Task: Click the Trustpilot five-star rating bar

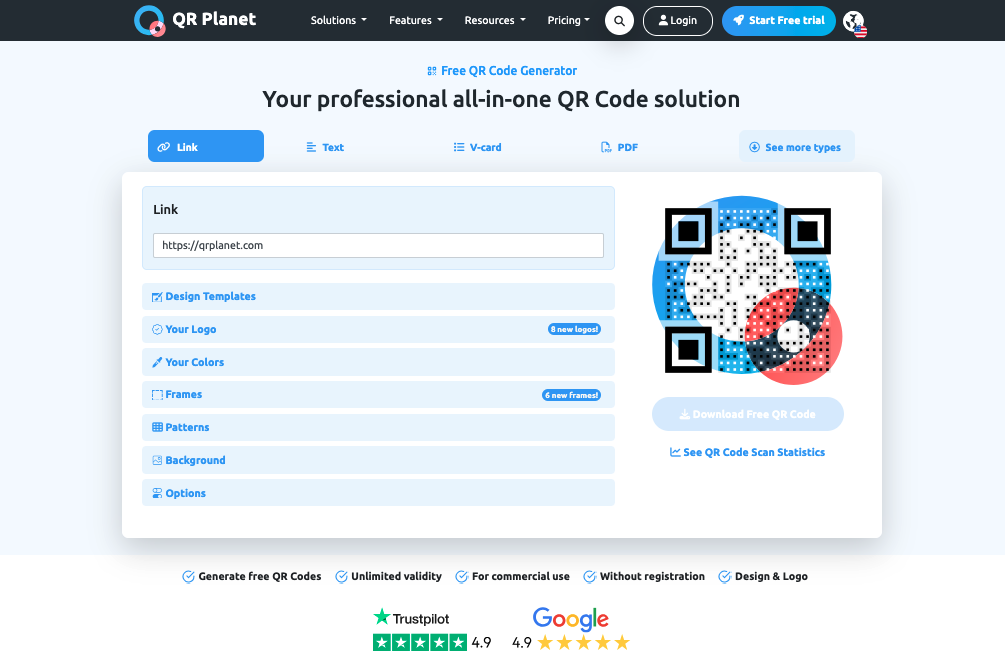Action: coord(420,642)
